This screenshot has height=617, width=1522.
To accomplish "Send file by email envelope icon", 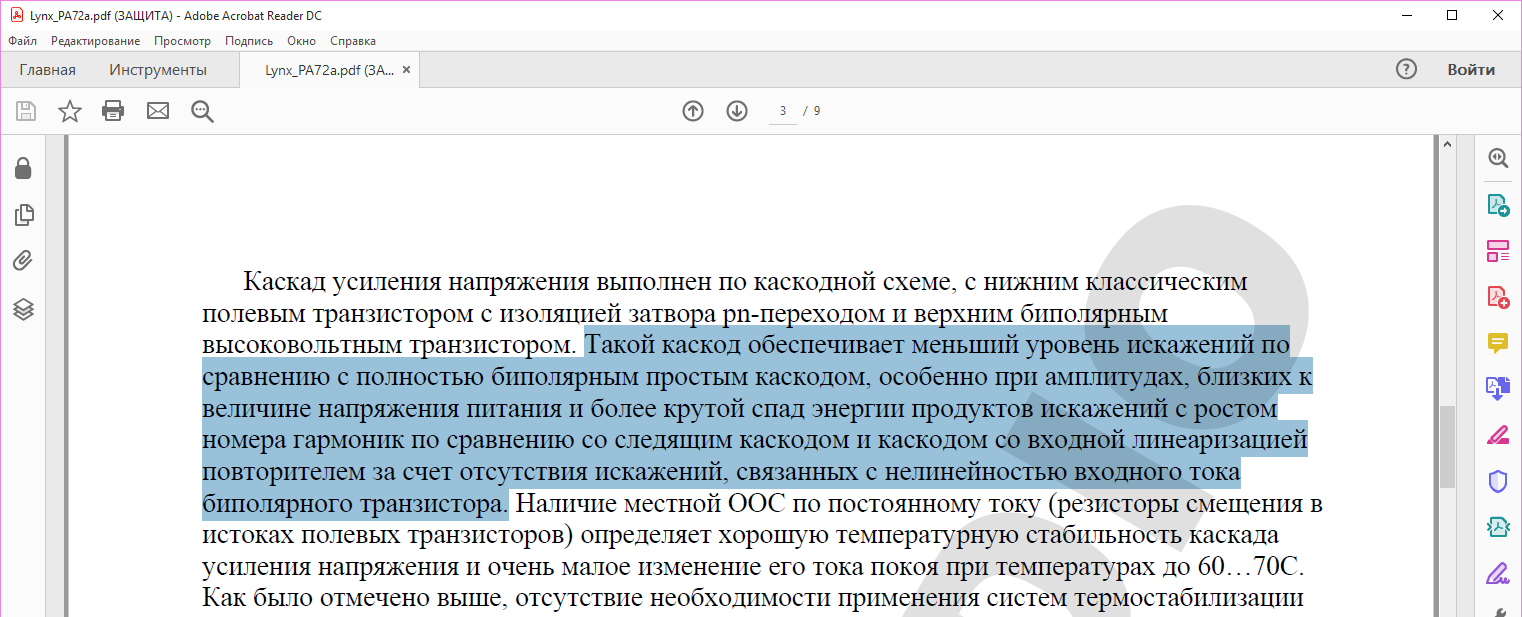I will [x=158, y=111].
